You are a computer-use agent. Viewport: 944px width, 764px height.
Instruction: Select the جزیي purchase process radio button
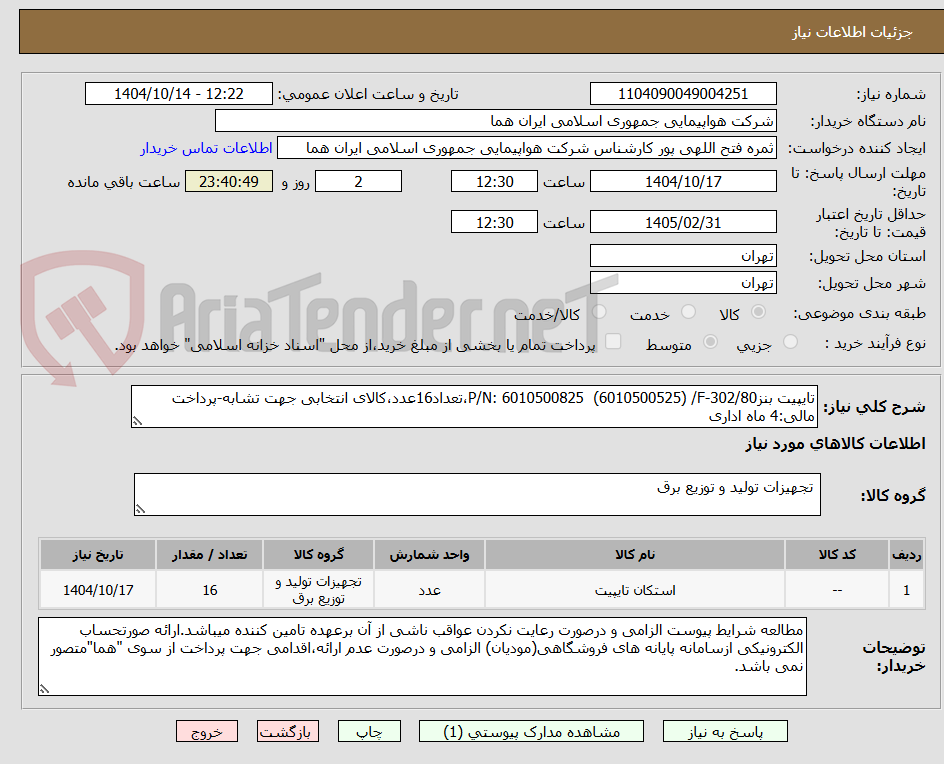click(x=789, y=340)
